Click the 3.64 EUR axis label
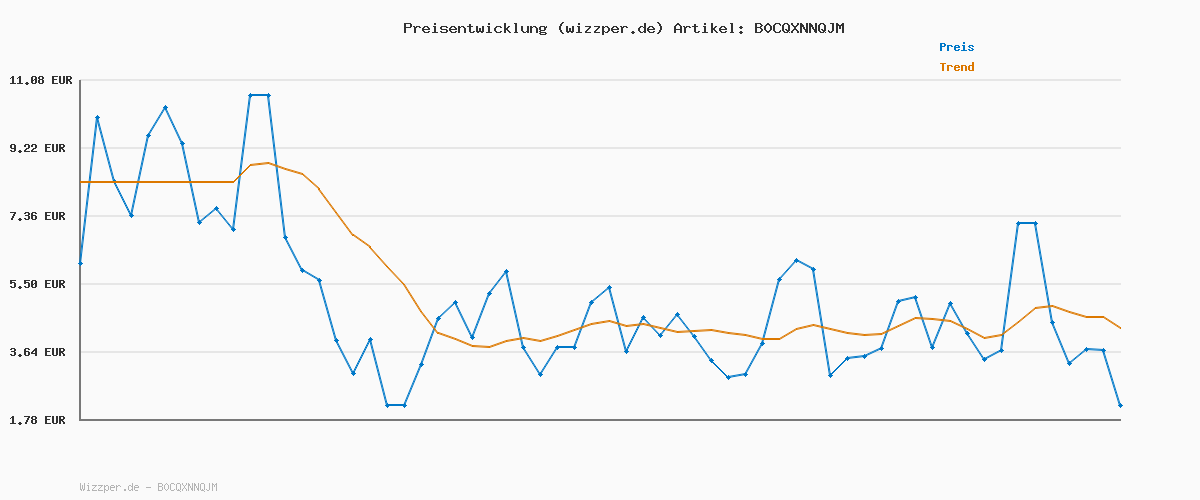 click(40, 352)
